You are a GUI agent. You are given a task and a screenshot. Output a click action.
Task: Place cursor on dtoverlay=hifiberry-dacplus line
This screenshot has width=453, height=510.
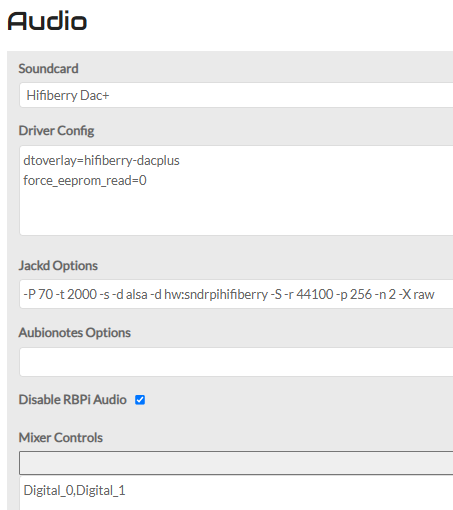point(101,161)
